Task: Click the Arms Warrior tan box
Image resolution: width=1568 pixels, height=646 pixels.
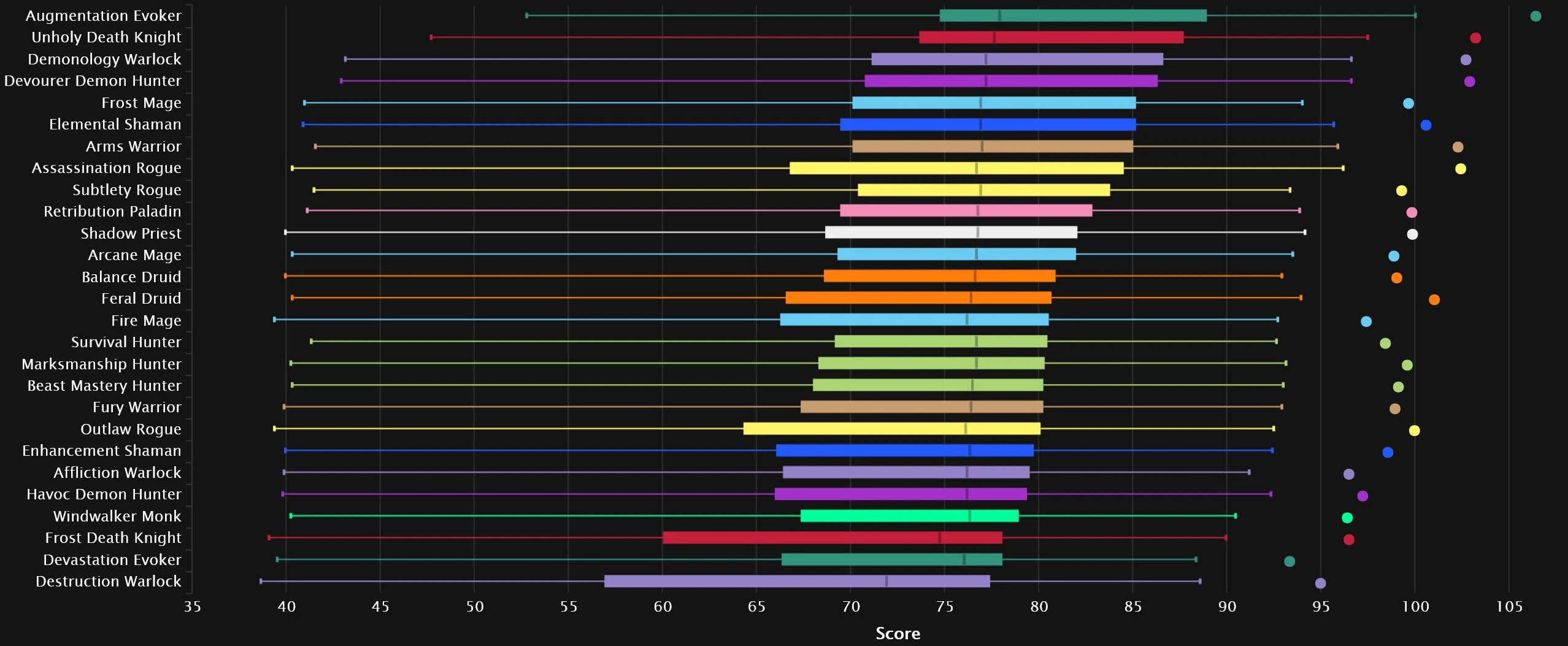Action: (992, 147)
